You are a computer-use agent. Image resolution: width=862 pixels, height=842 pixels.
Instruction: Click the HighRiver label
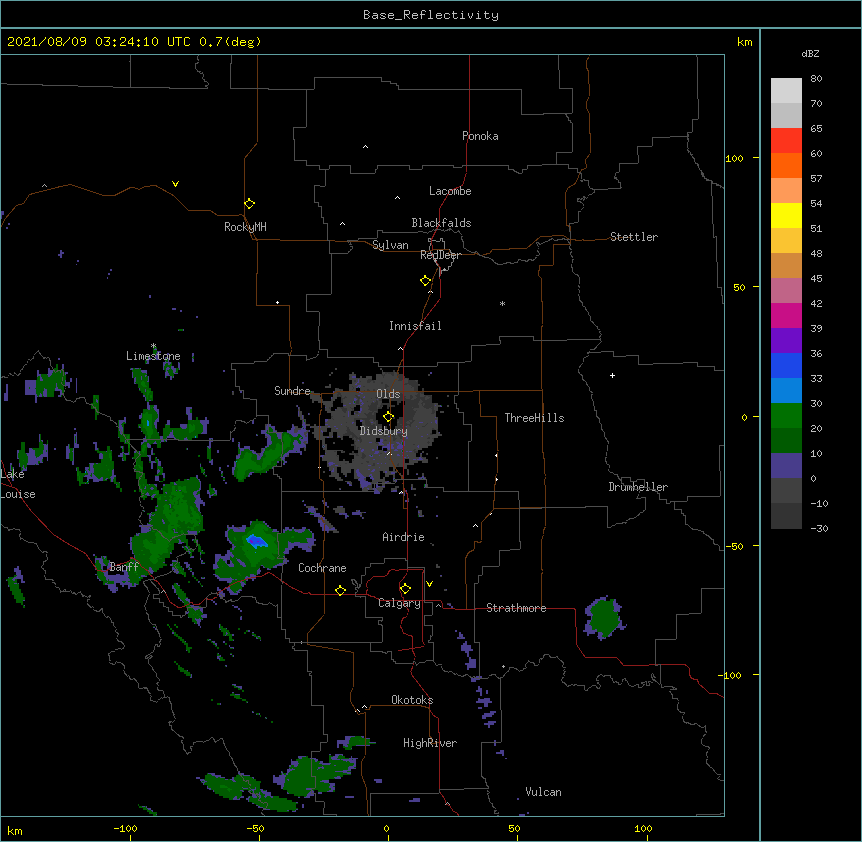(x=430, y=743)
